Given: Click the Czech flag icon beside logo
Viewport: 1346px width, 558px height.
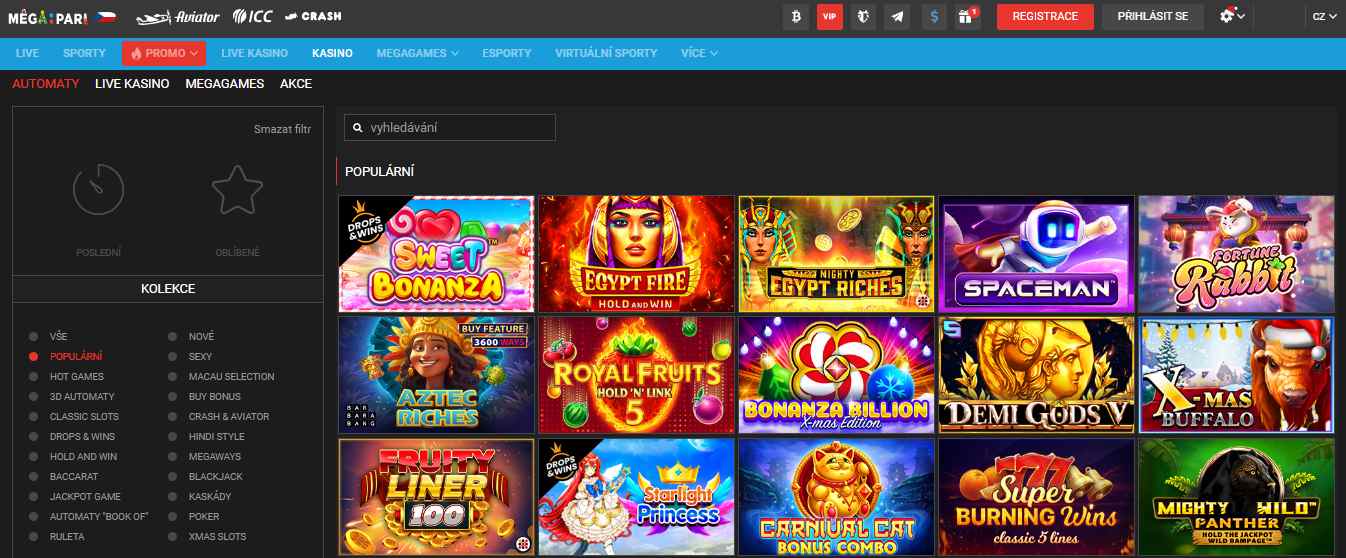Looking at the screenshot, I should tap(107, 17).
